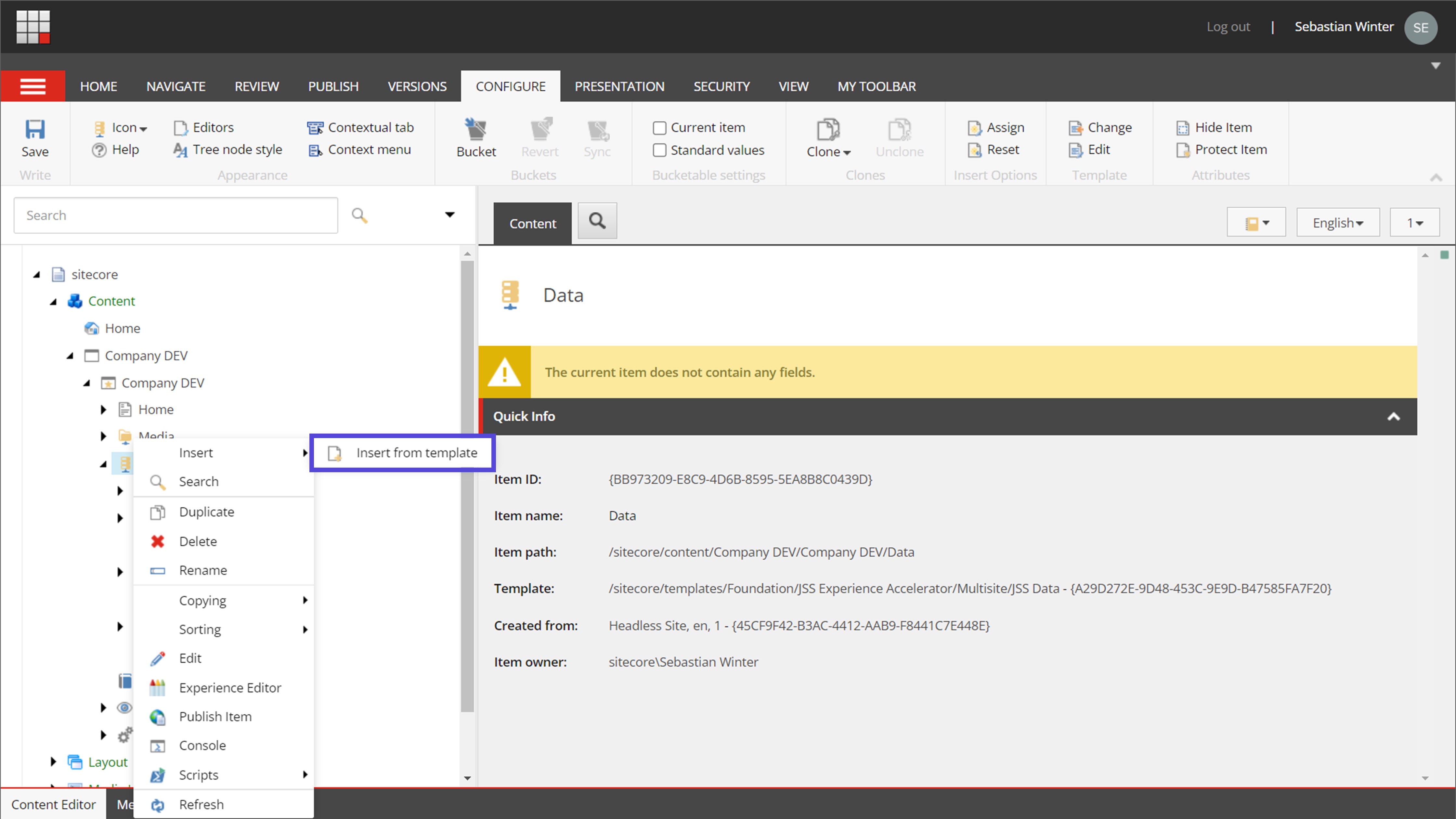Click the Log out link
Image resolution: width=1456 pixels, height=819 pixels.
coord(1228,27)
